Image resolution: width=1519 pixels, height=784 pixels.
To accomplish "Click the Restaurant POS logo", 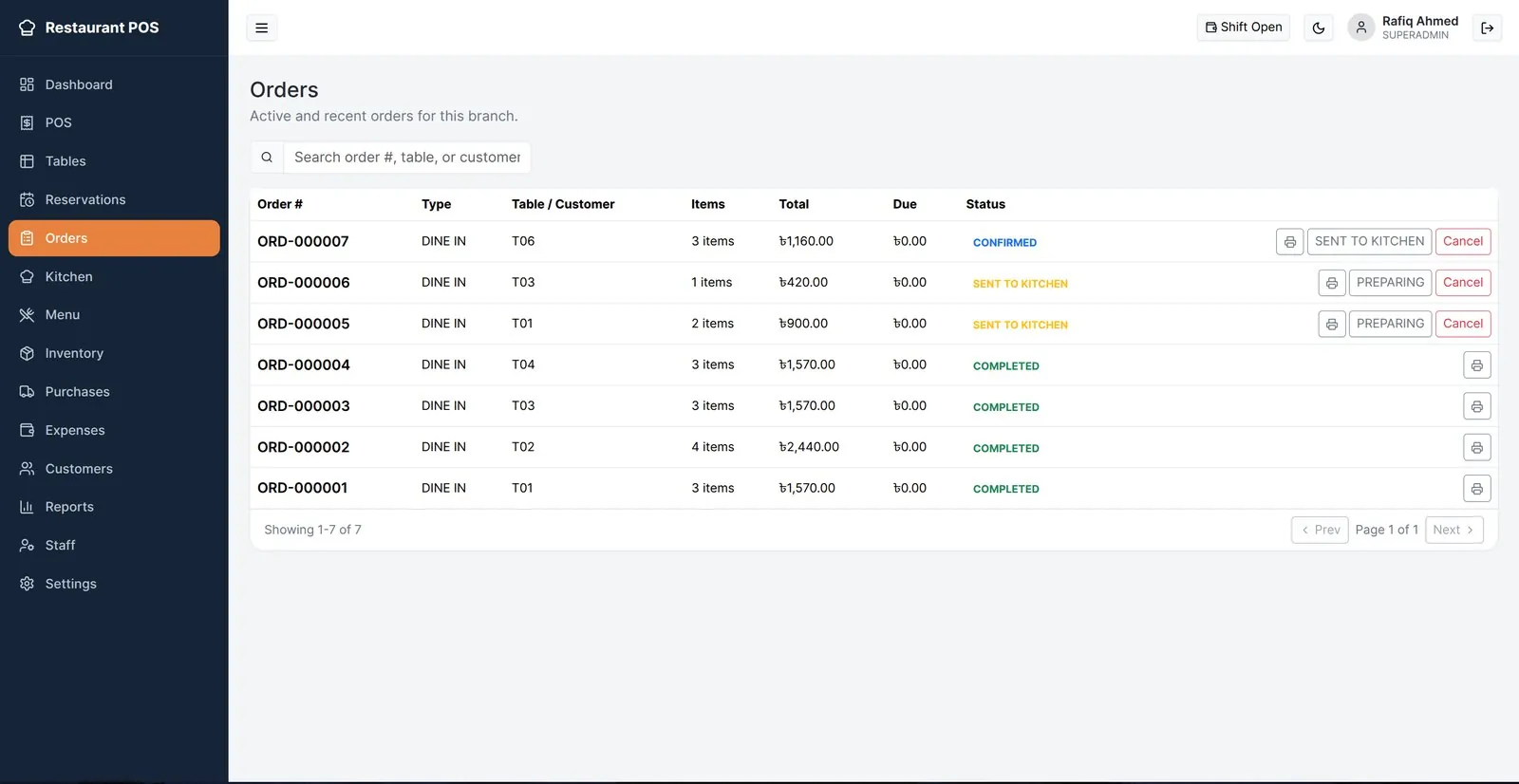I will tap(89, 28).
